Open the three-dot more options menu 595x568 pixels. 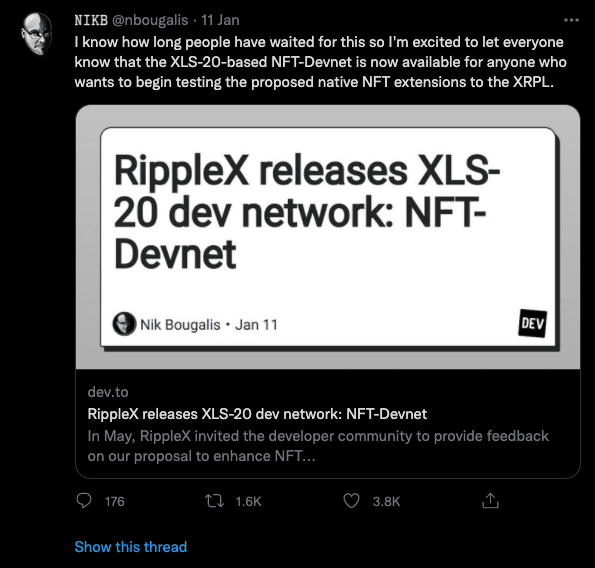(571, 20)
